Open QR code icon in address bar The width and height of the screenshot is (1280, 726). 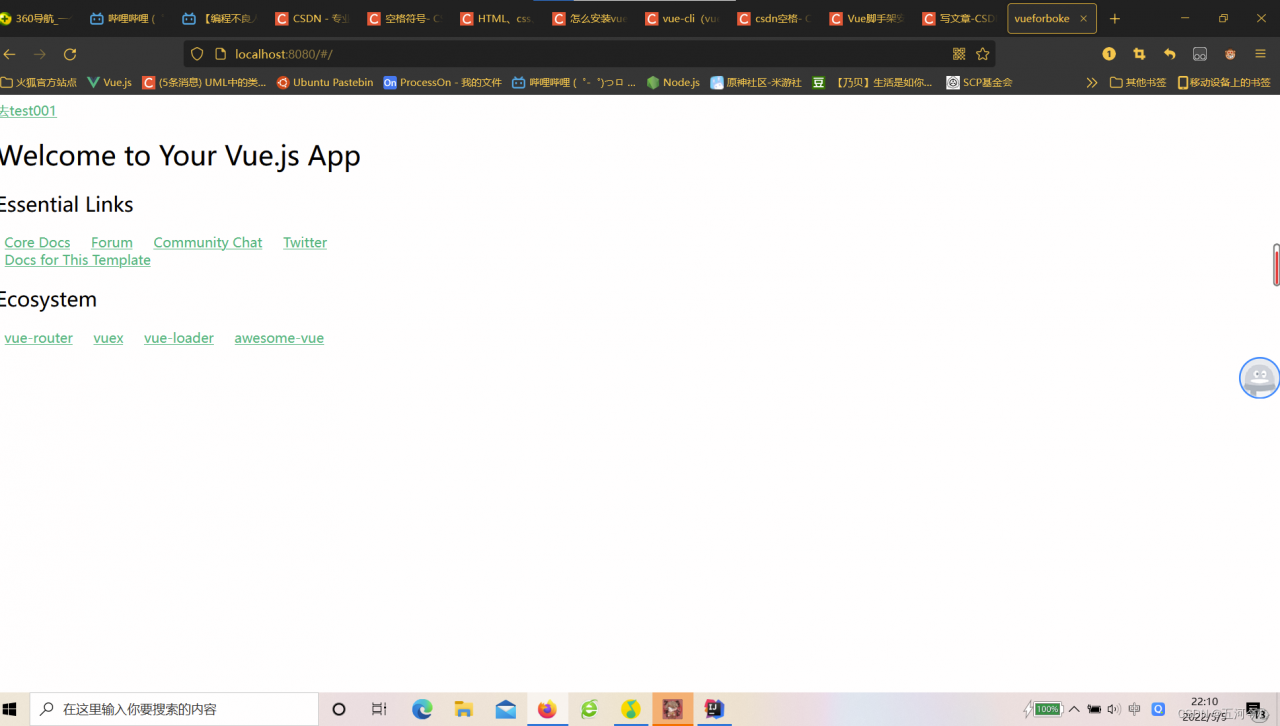(x=959, y=54)
